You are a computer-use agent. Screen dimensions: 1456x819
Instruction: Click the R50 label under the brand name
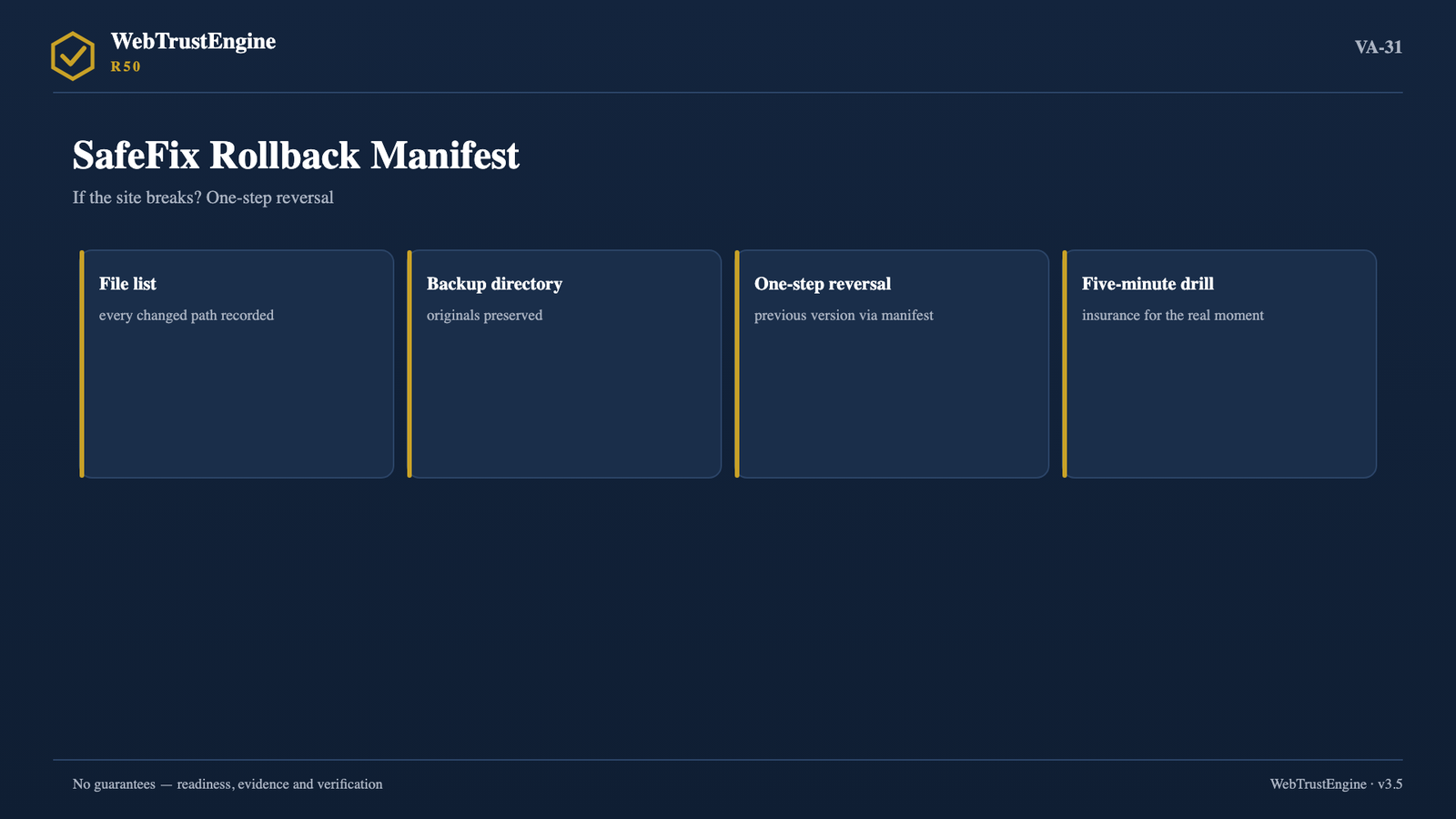pyautogui.click(x=126, y=66)
